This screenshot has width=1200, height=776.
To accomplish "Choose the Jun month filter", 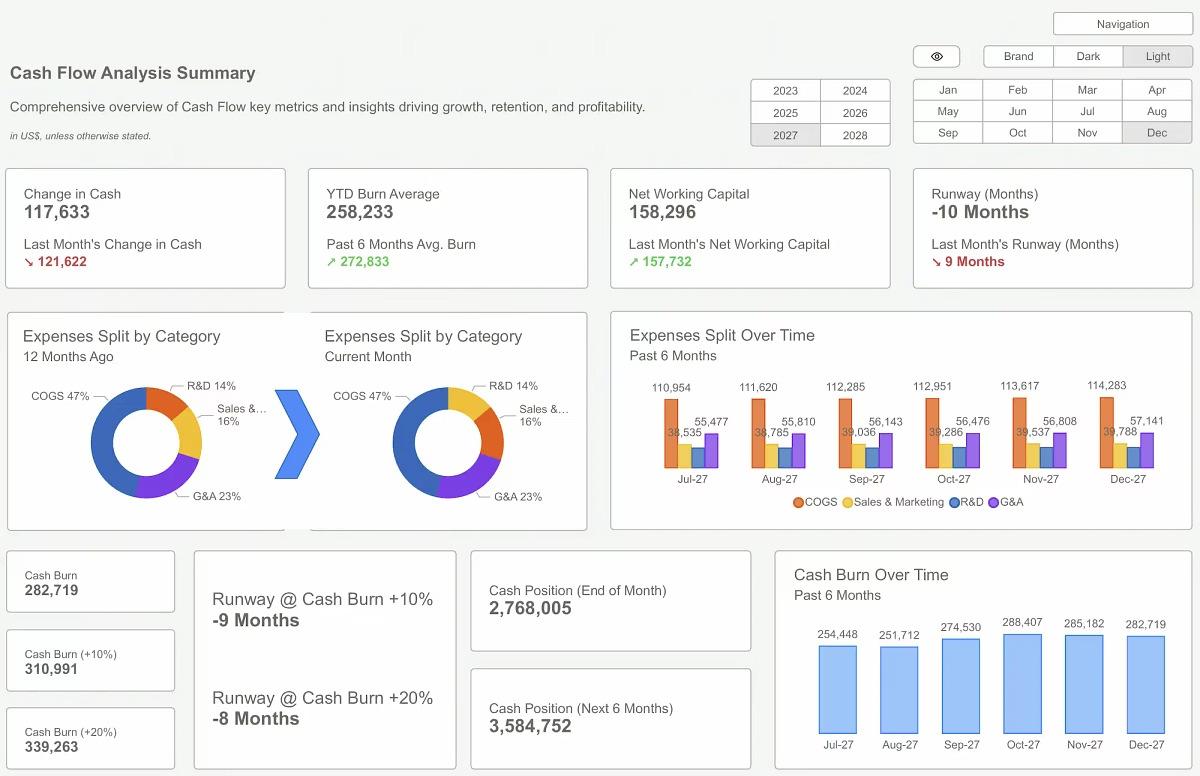I will point(1018,111).
